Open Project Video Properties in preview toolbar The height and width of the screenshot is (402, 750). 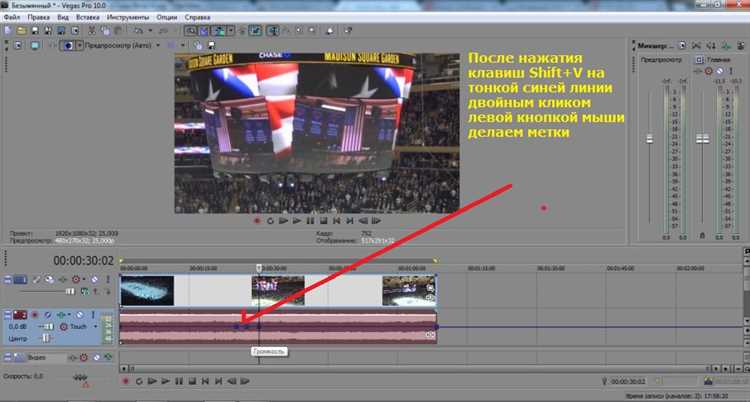pyautogui.click(x=18, y=45)
